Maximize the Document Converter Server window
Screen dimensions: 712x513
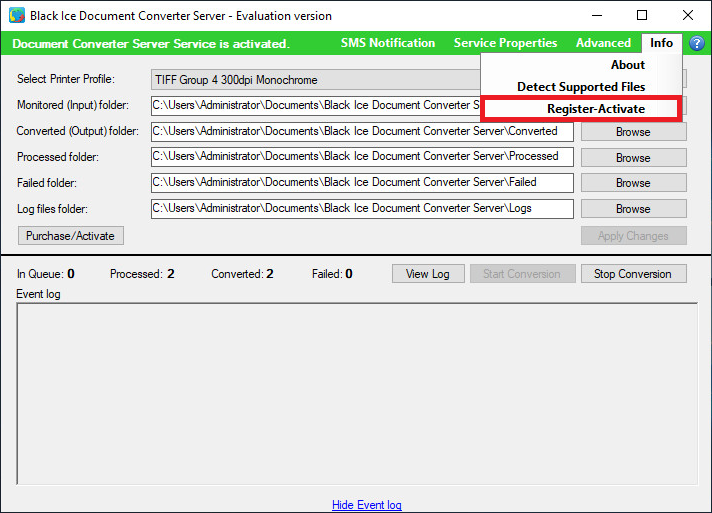tap(642, 15)
